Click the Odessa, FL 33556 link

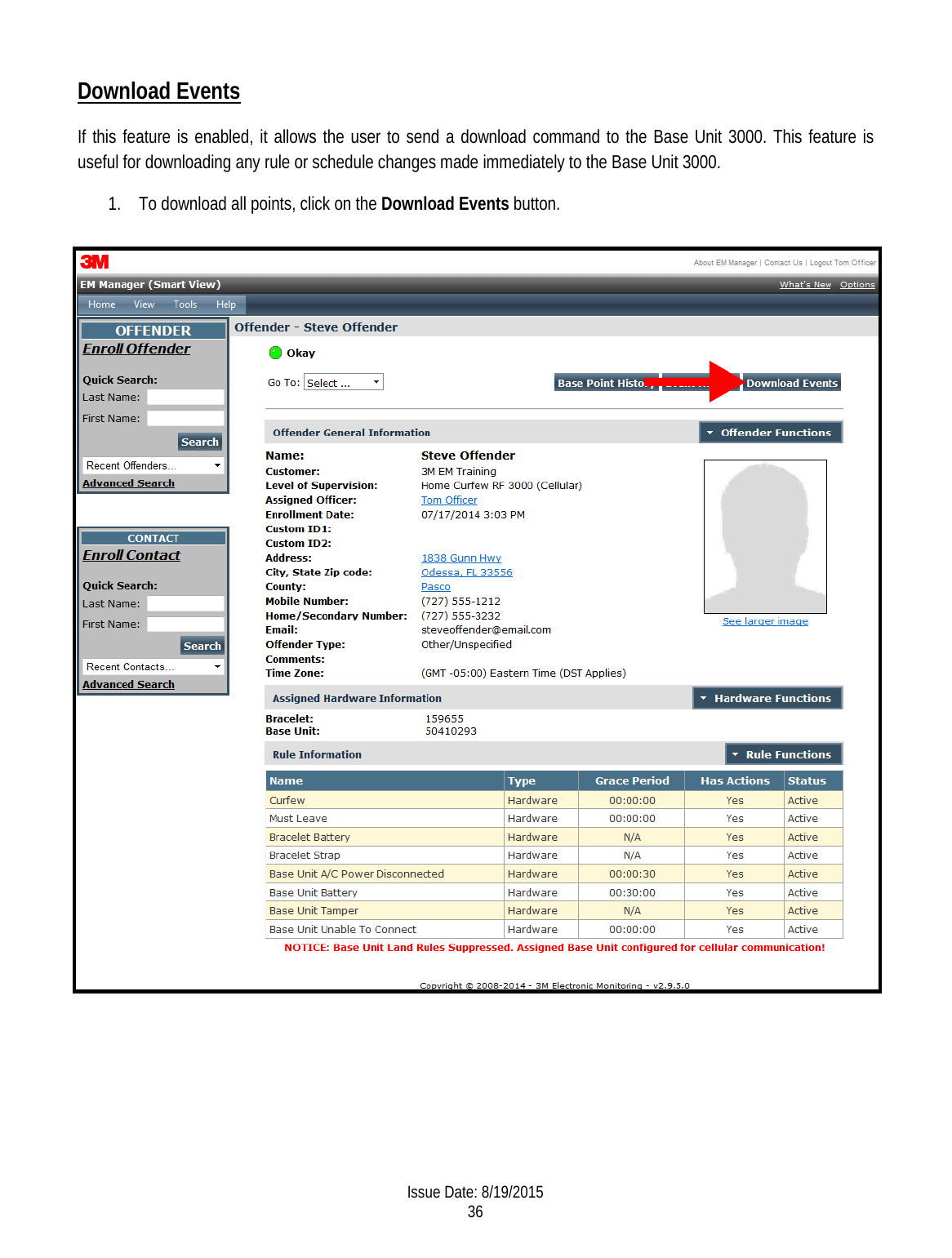click(x=467, y=572)
